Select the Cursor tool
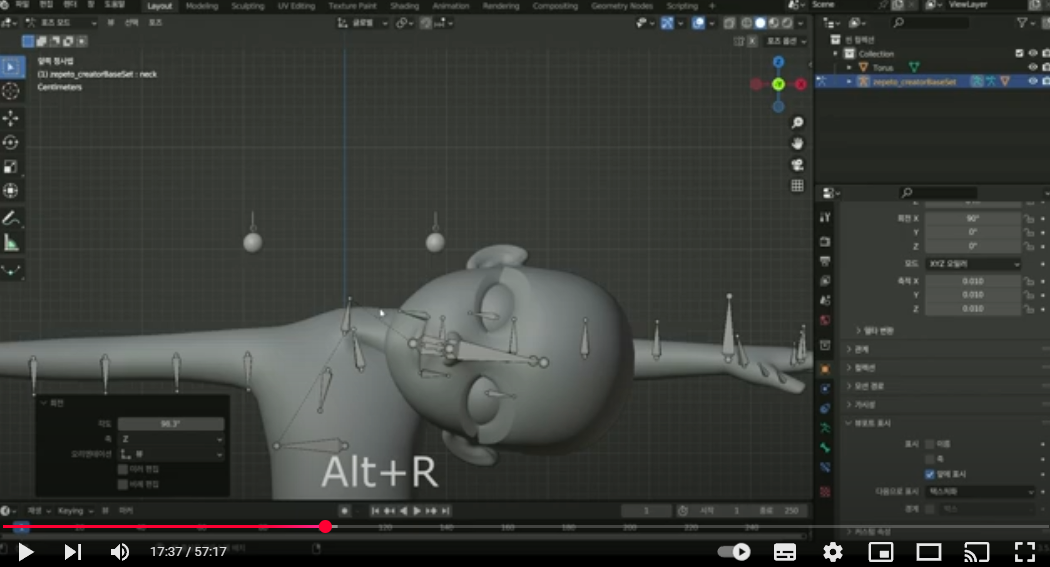The image size is (1050, 567). pos(11,91)
